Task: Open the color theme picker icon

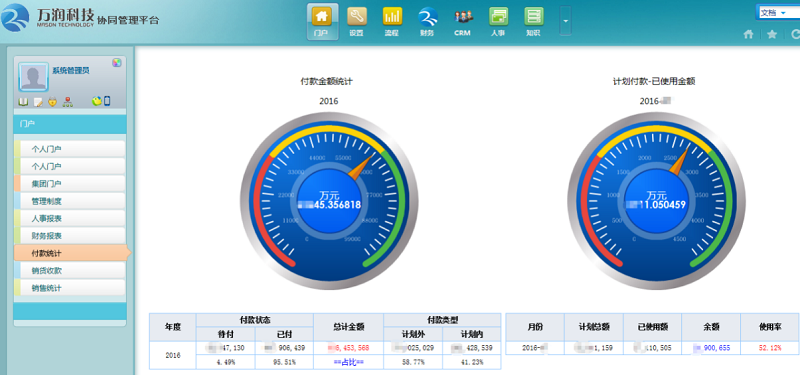Action: (117, 63)
